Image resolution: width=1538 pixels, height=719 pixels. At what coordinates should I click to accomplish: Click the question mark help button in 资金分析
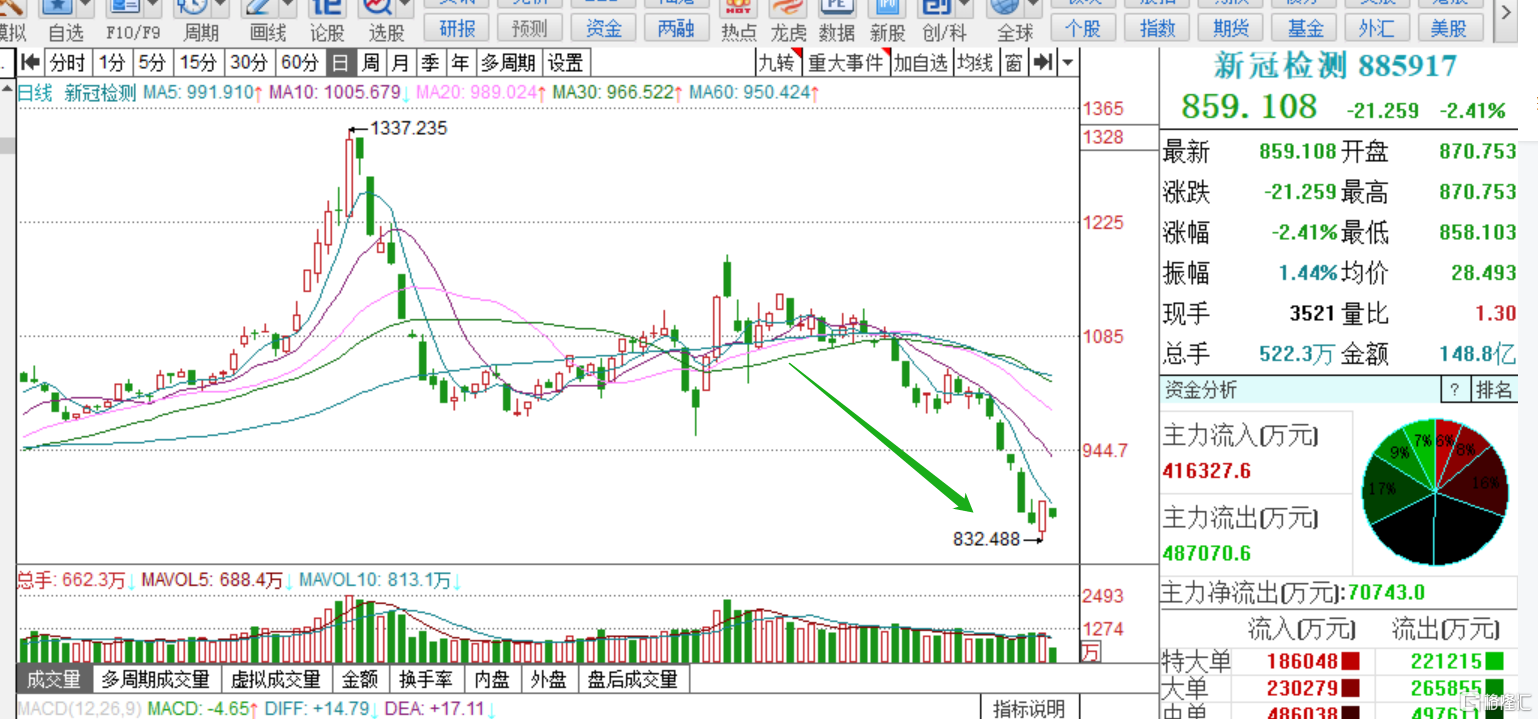[x=1453, y=390]
